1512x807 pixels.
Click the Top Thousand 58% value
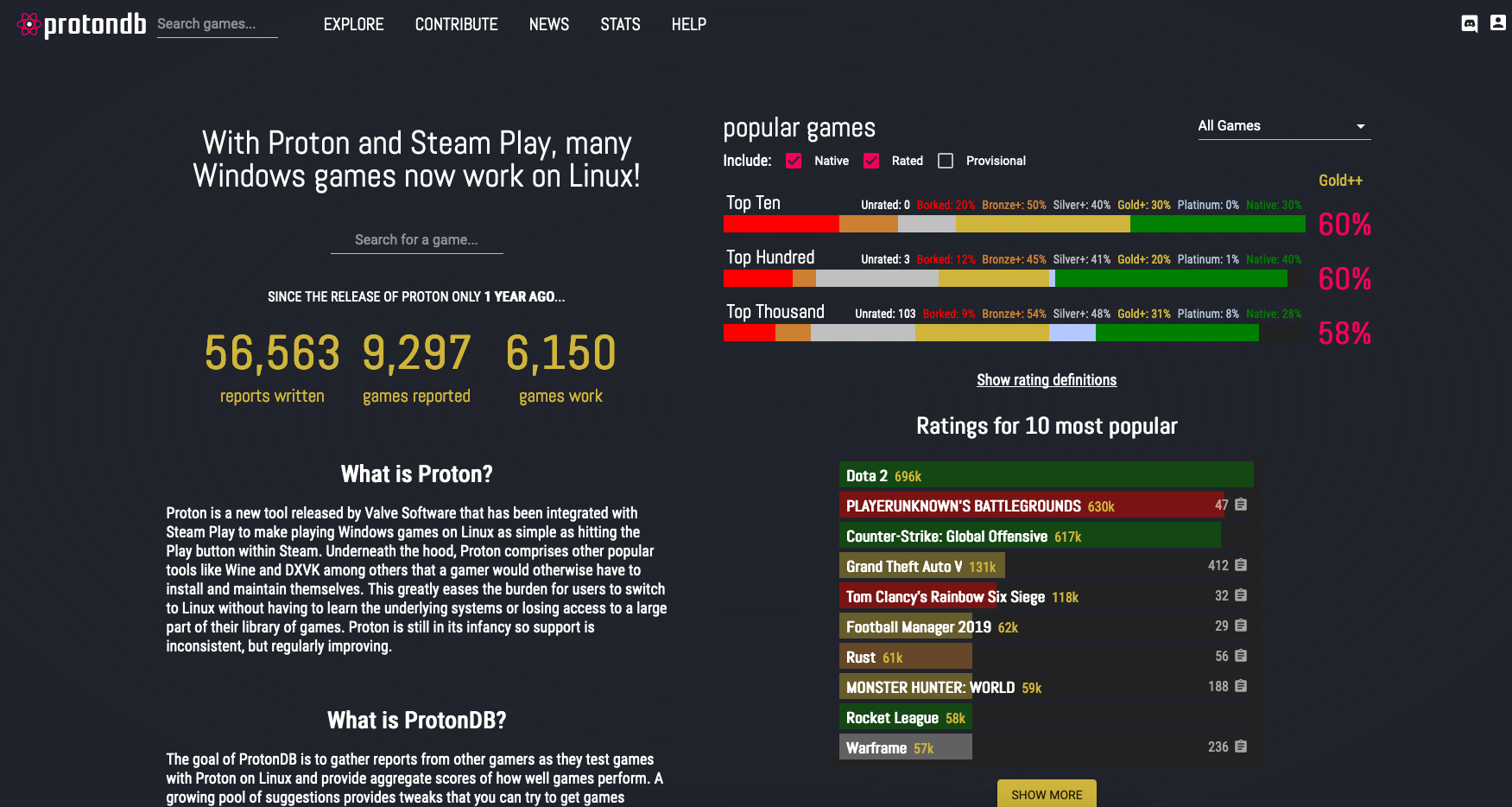pos(1344,334)
